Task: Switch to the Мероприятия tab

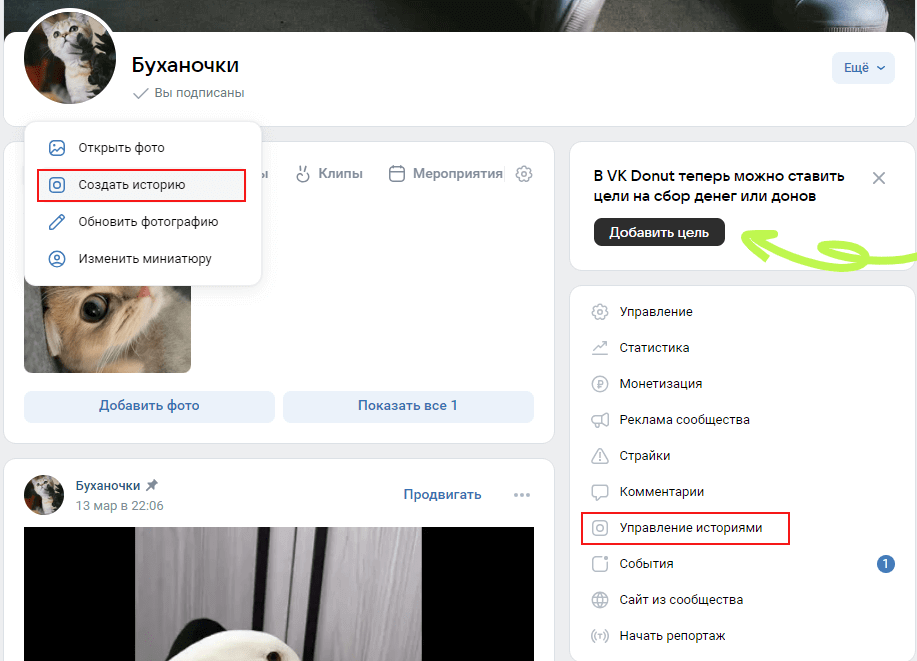Action: [446, 174]
